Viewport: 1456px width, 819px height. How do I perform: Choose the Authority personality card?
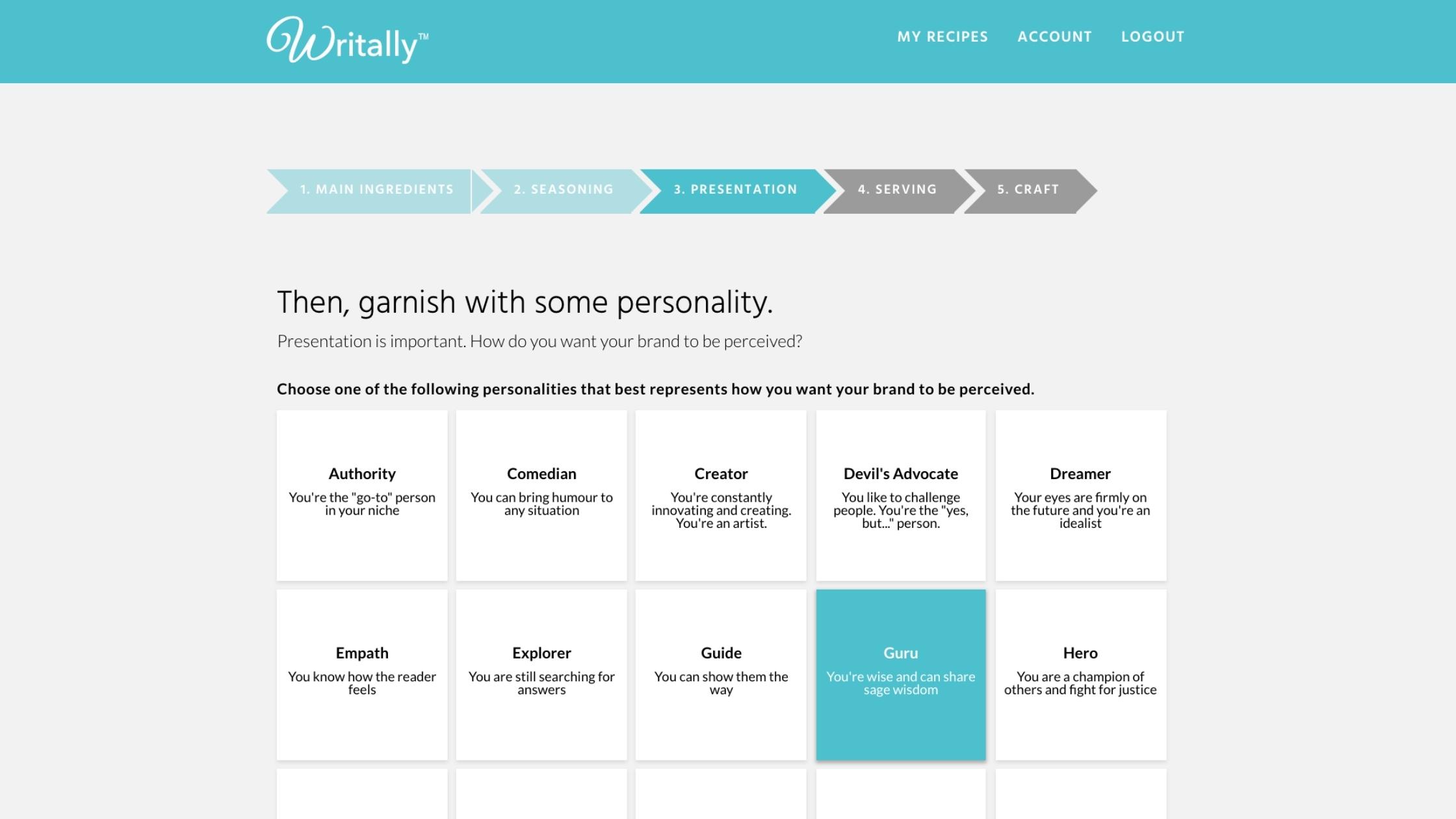[362, 495]
